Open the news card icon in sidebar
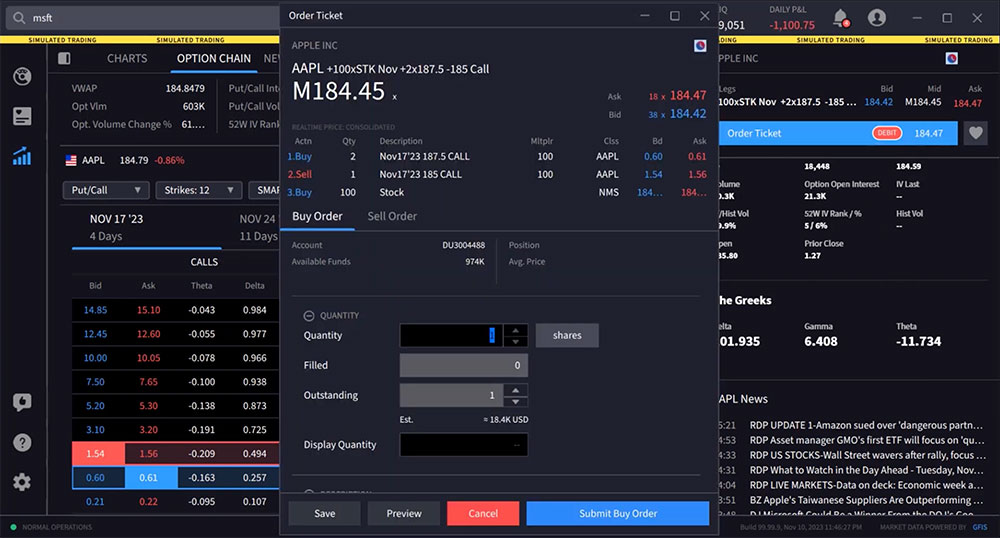Screen dimensions: 1000x538 22,116
